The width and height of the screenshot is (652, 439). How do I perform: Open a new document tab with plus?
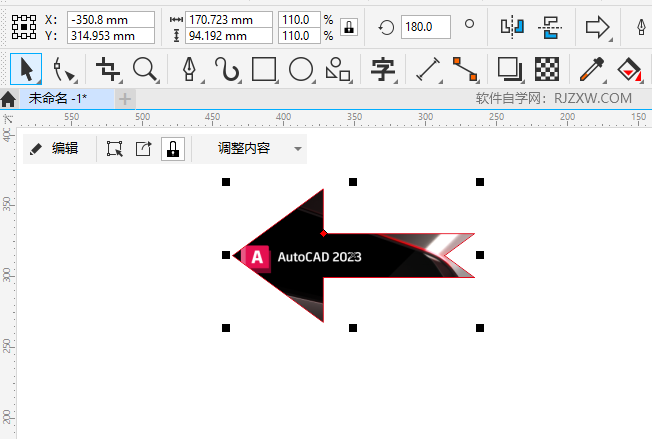(125, 99)
